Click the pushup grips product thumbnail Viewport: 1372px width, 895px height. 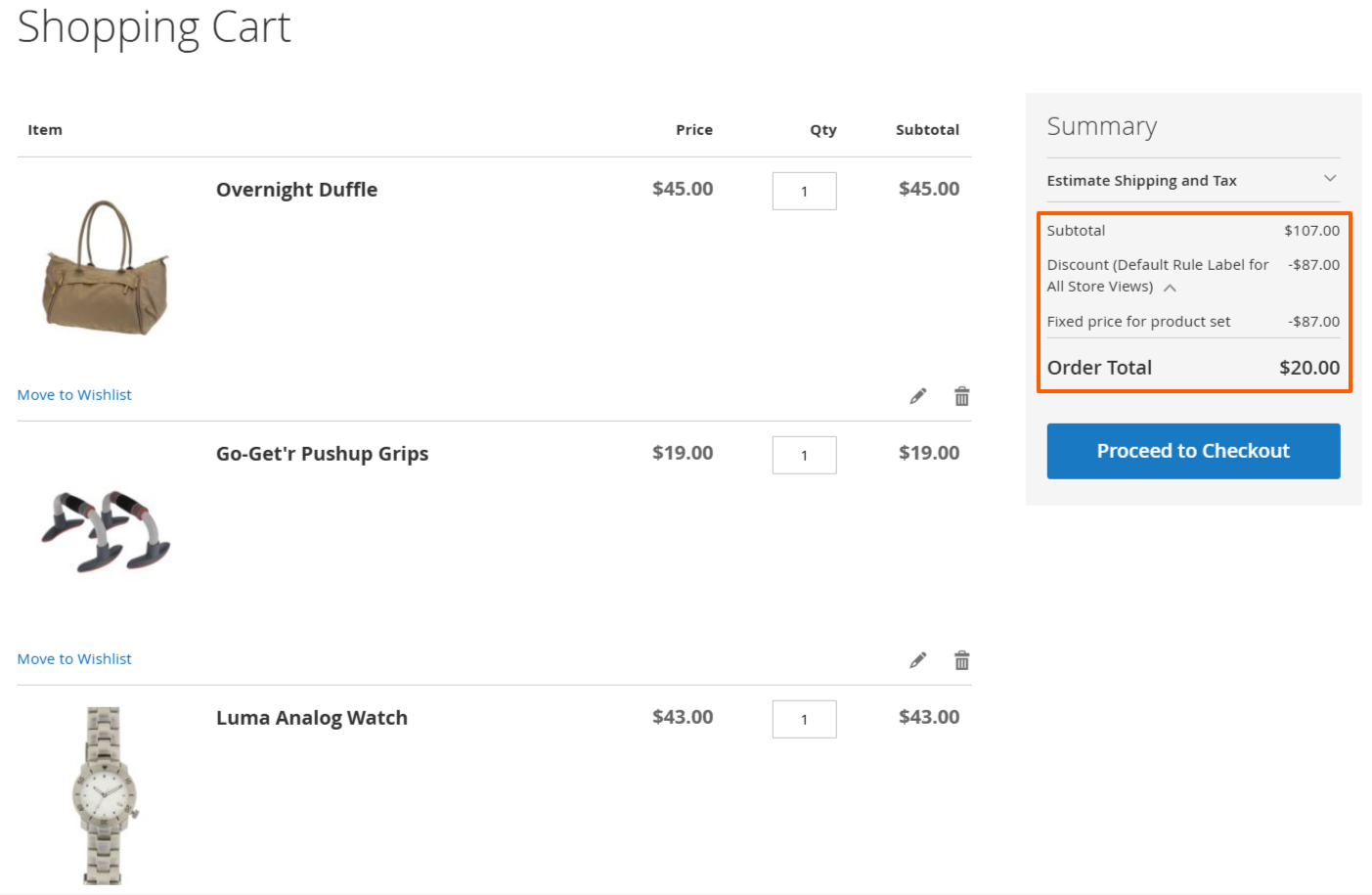[x=106, y=531]
